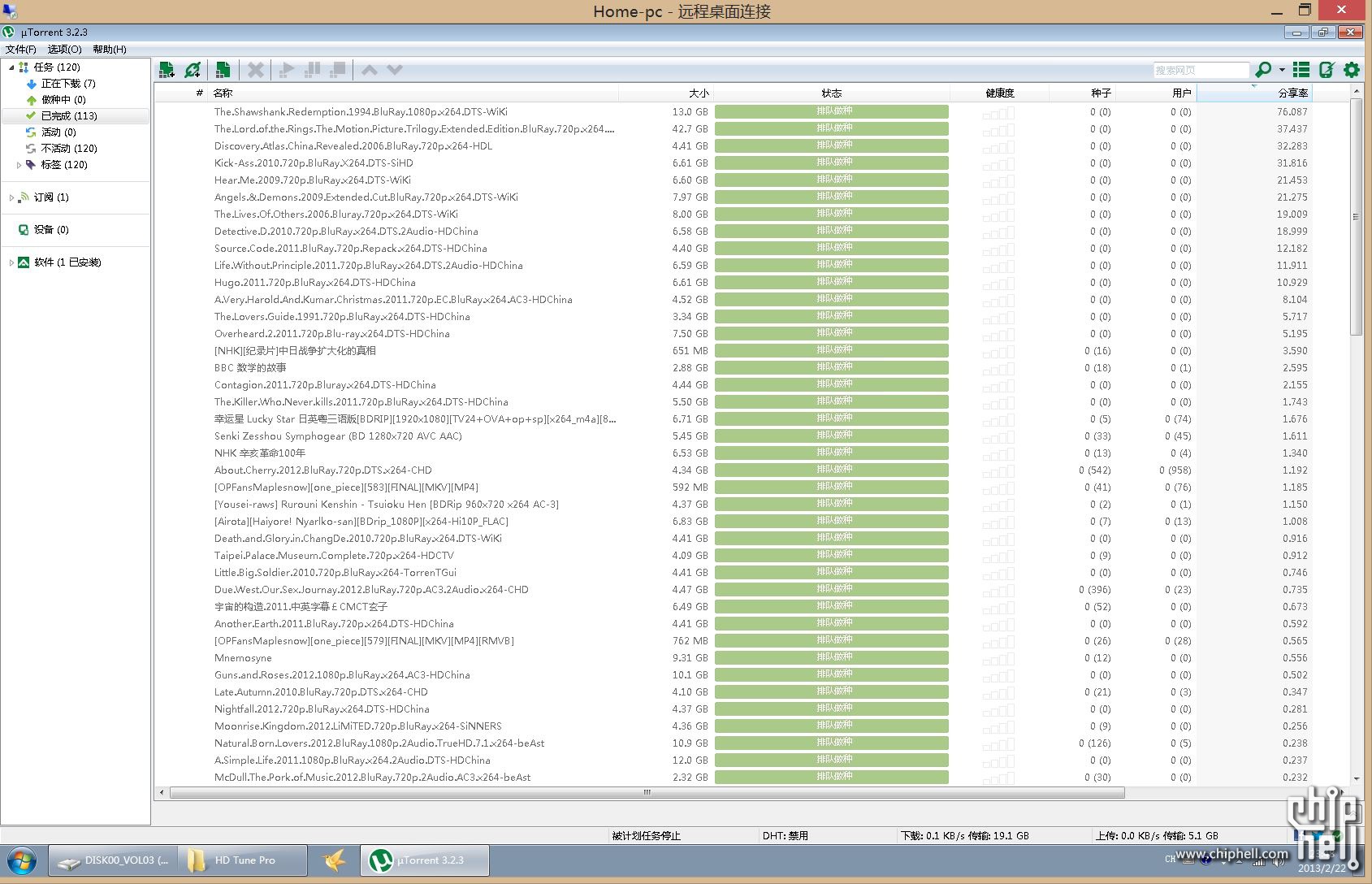This screenshot has height=884, width=1372.
Task: Expand the 标签 (120) tree node
Action: point(19,165)
